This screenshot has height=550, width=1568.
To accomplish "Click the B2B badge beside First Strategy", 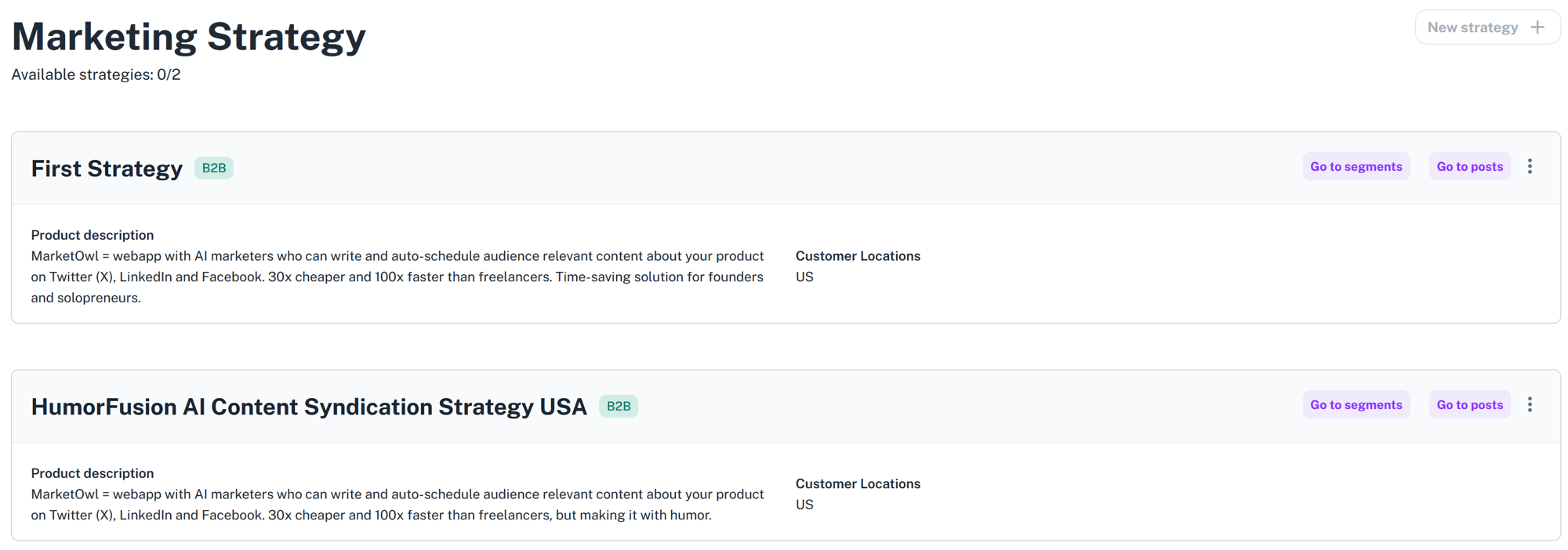I will coord(214,168).
